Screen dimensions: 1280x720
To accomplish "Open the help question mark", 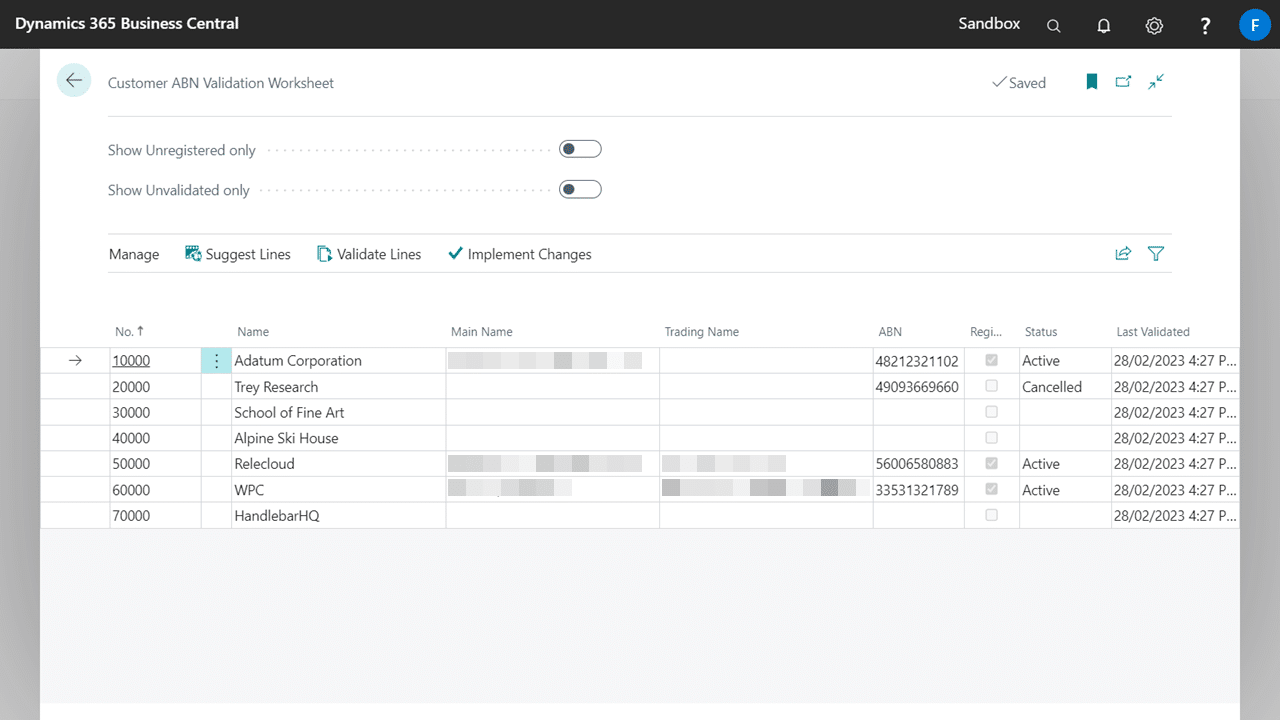I will [x=1206, y=26].
